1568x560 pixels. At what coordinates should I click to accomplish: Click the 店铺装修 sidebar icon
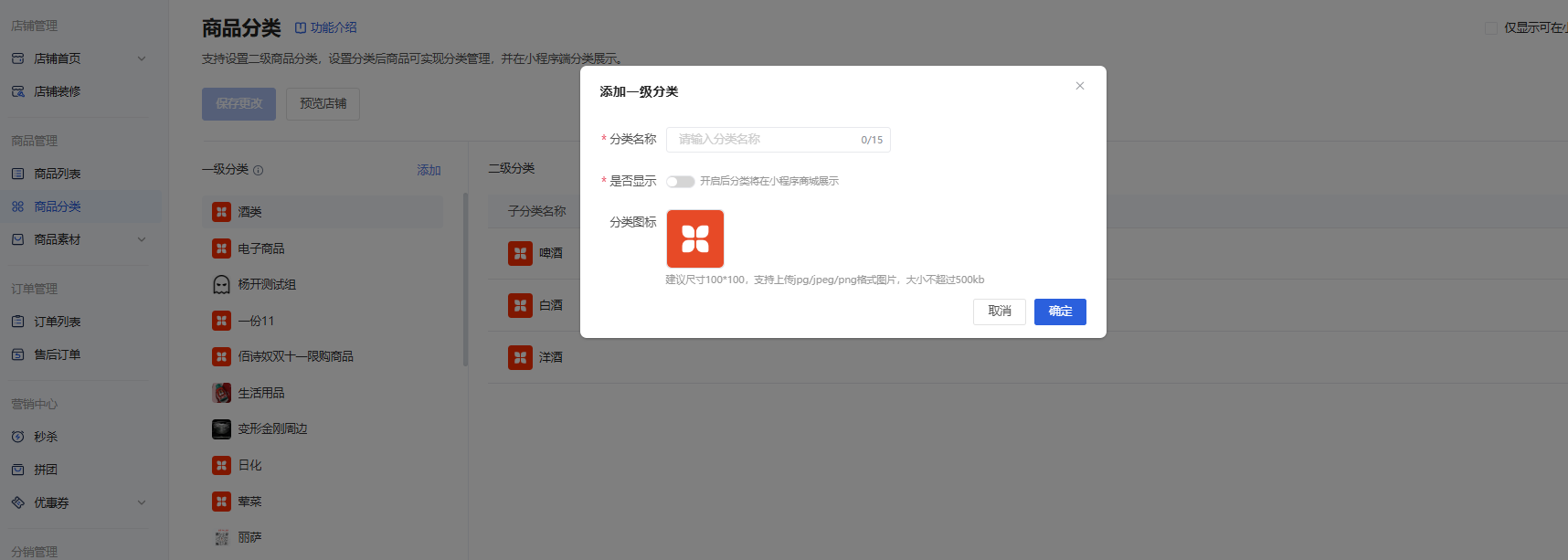(x=18, y=91)
